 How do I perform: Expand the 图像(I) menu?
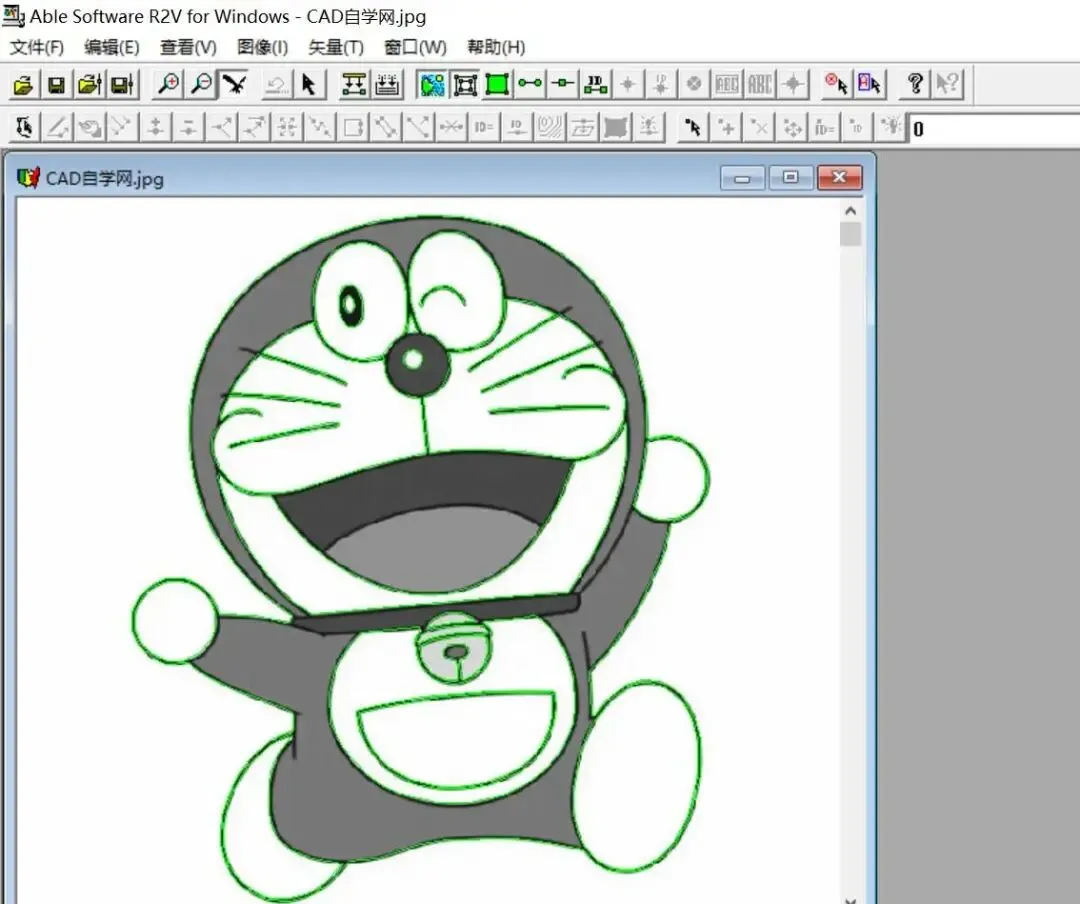pos(262,47)
